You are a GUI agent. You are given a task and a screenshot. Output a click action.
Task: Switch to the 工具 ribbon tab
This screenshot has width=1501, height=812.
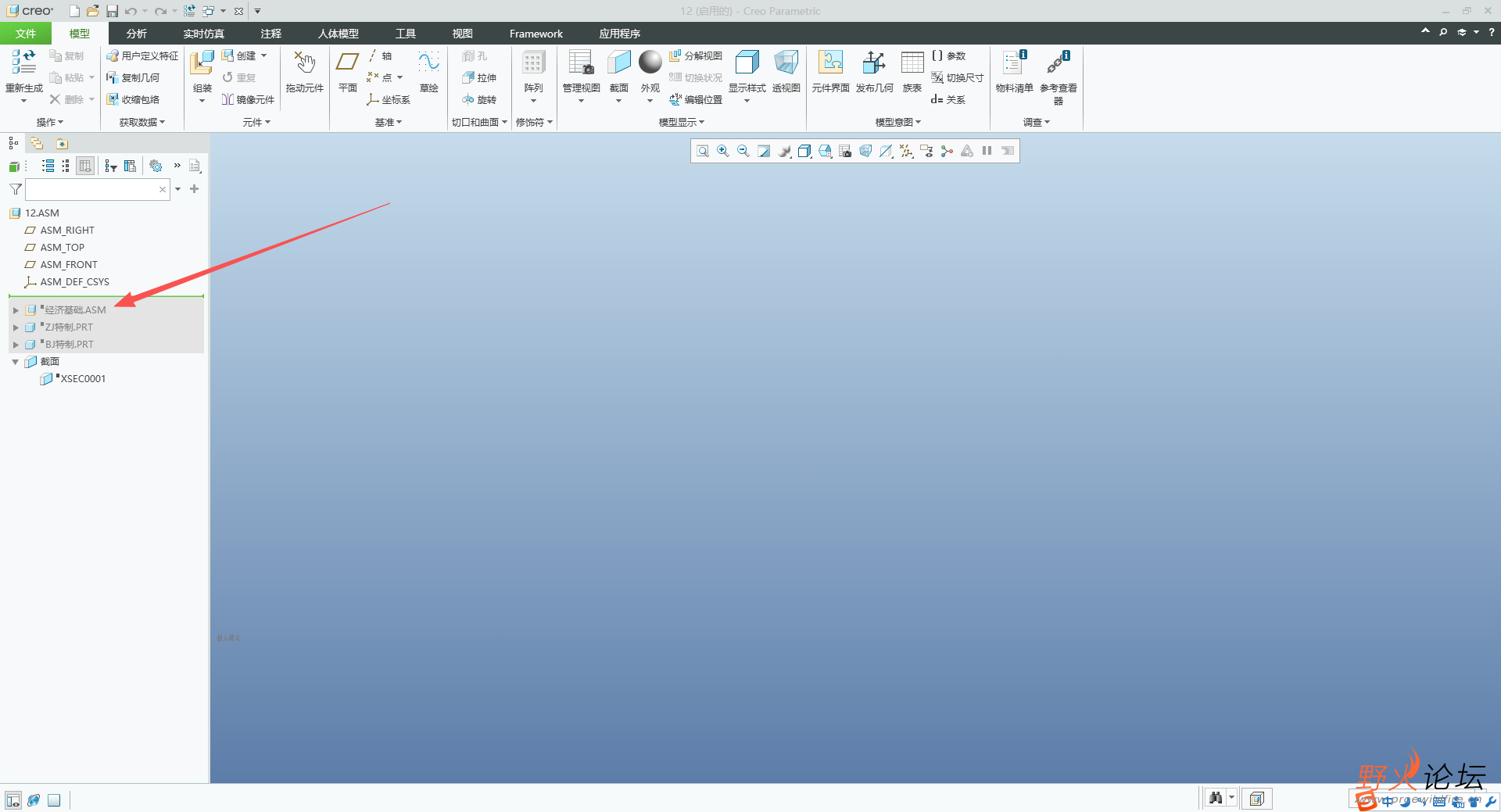(406, 34)
